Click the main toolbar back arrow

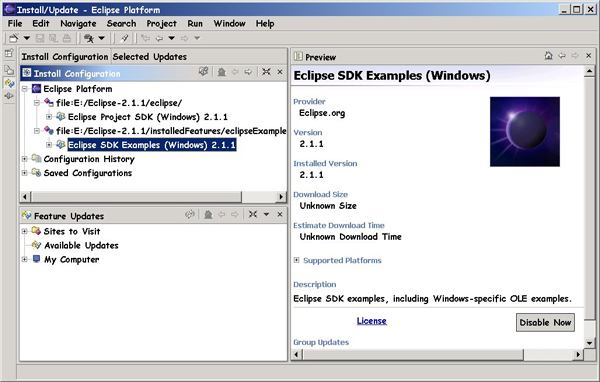point(159,38)
